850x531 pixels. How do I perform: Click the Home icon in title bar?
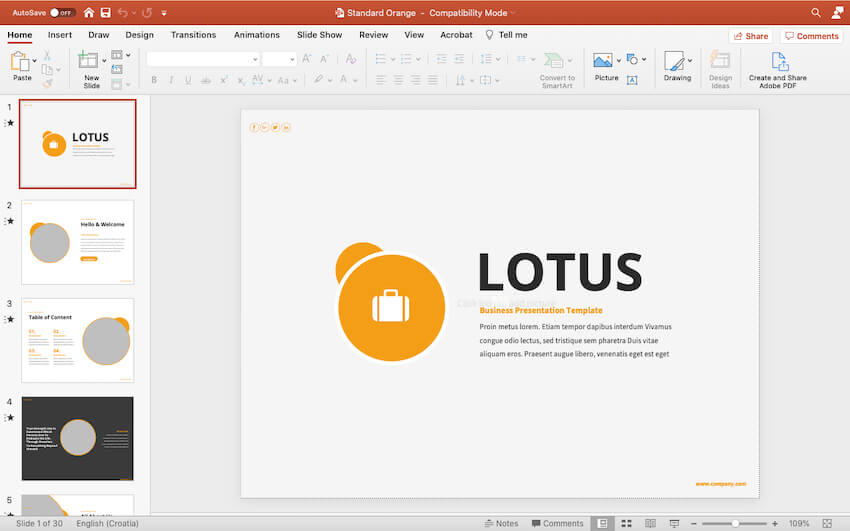89,13
